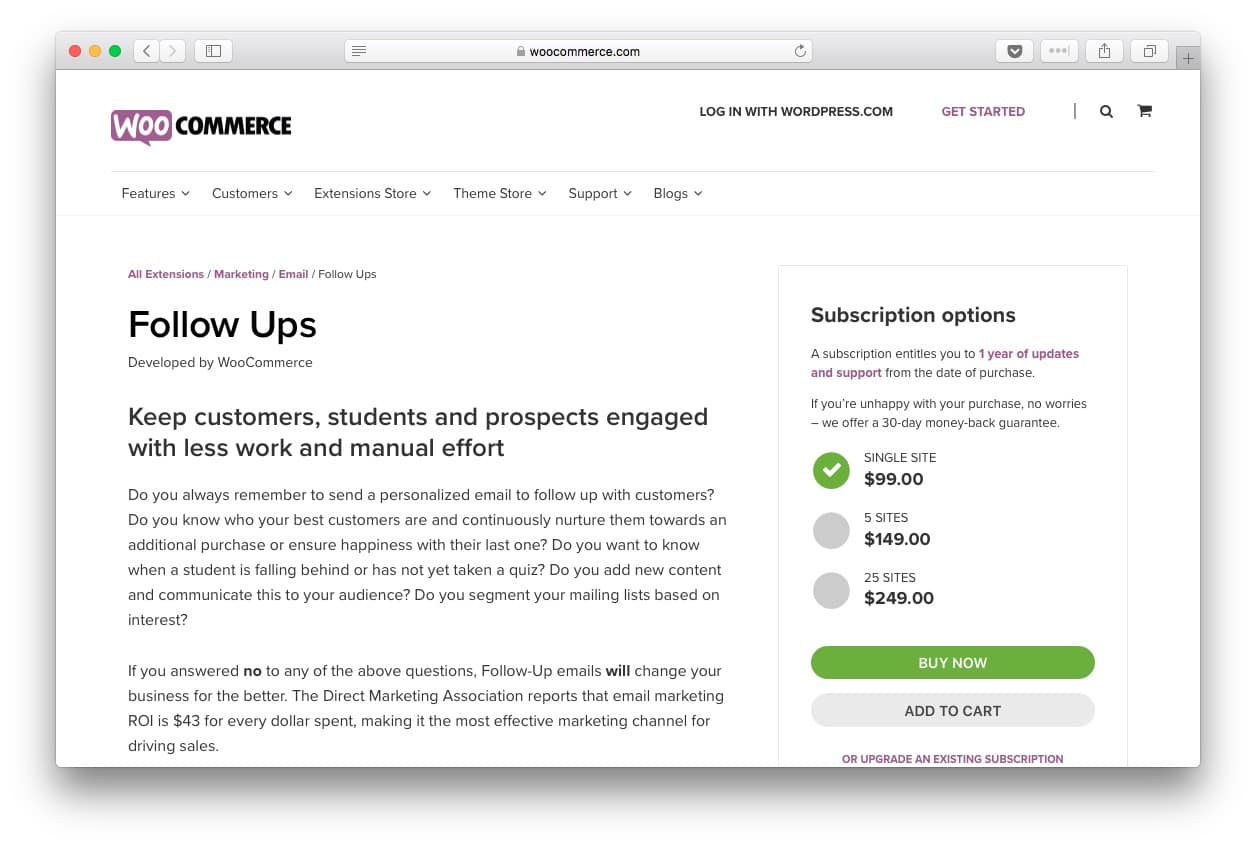
Task: Choose the 25 Sites $249.00 option
Action: pos(831,590)
